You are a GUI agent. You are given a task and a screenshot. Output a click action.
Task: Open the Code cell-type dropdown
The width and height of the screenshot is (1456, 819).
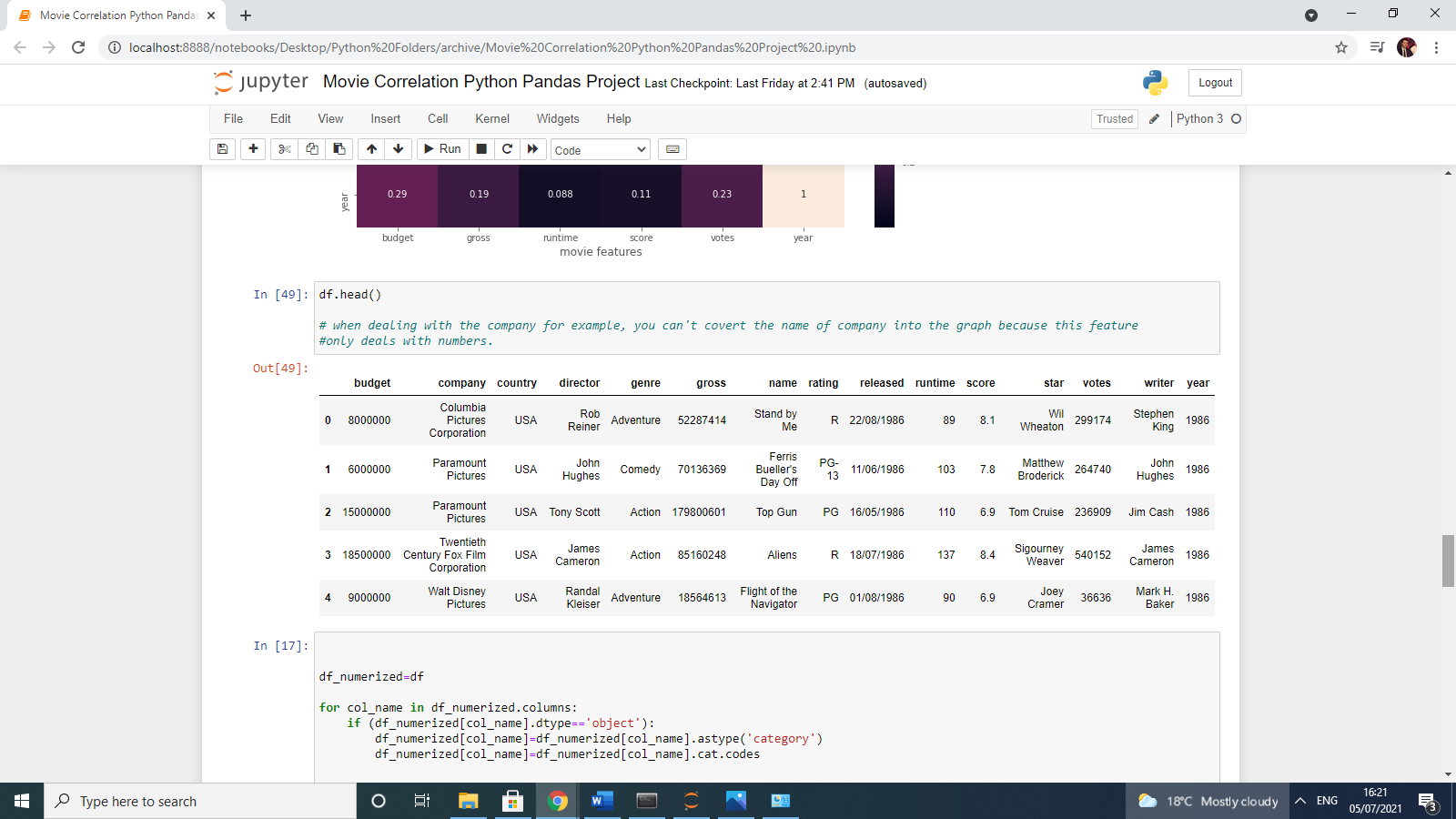[600, 148]
